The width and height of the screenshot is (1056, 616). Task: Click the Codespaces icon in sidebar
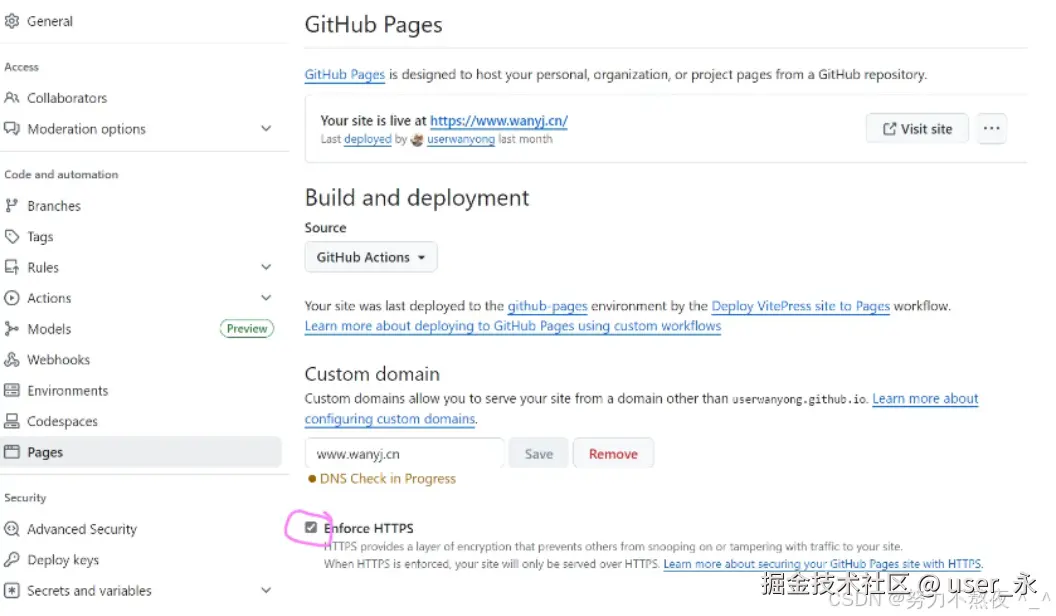(12, 422)
